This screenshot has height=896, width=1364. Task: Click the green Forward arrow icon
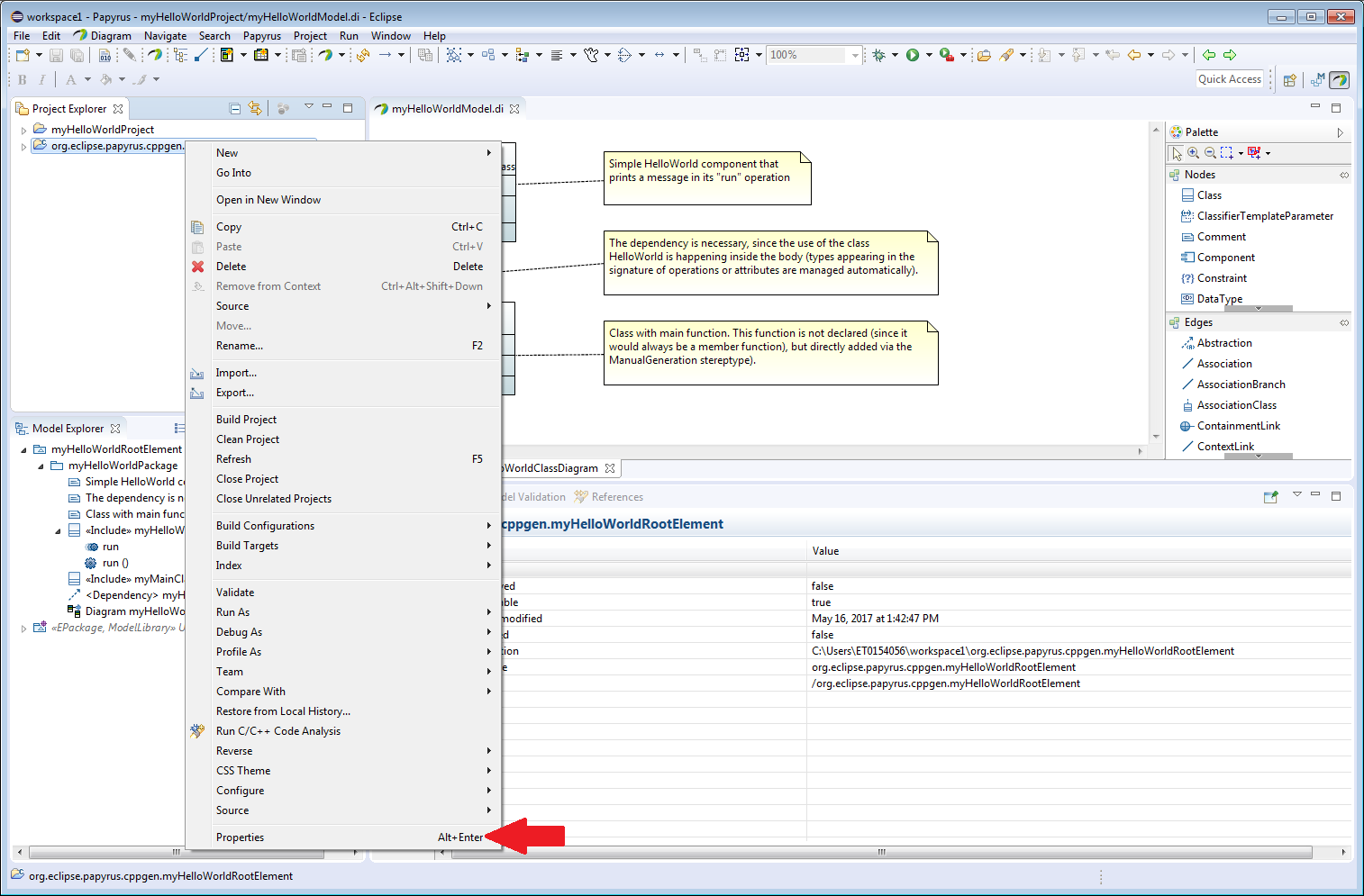coord(1230,55)
